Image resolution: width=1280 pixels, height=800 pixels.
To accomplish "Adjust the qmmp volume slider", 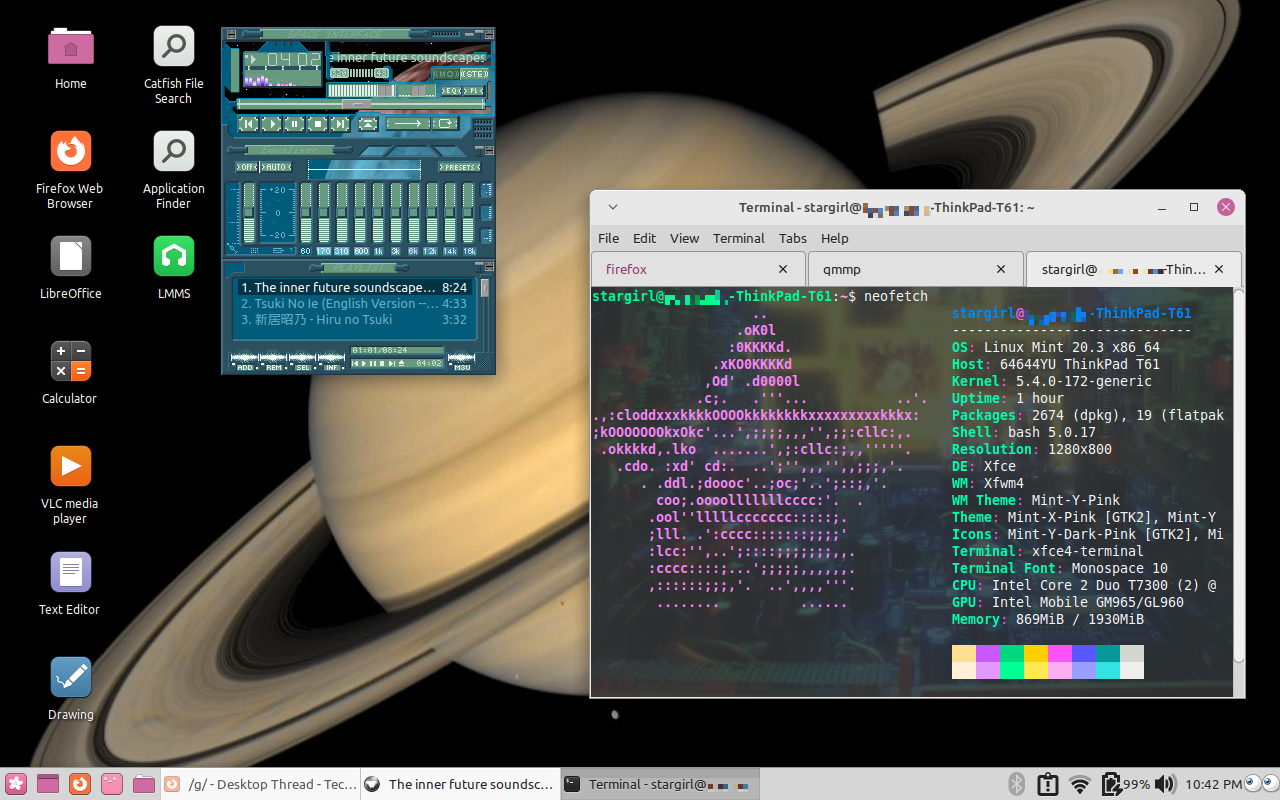I will [362, 91].
